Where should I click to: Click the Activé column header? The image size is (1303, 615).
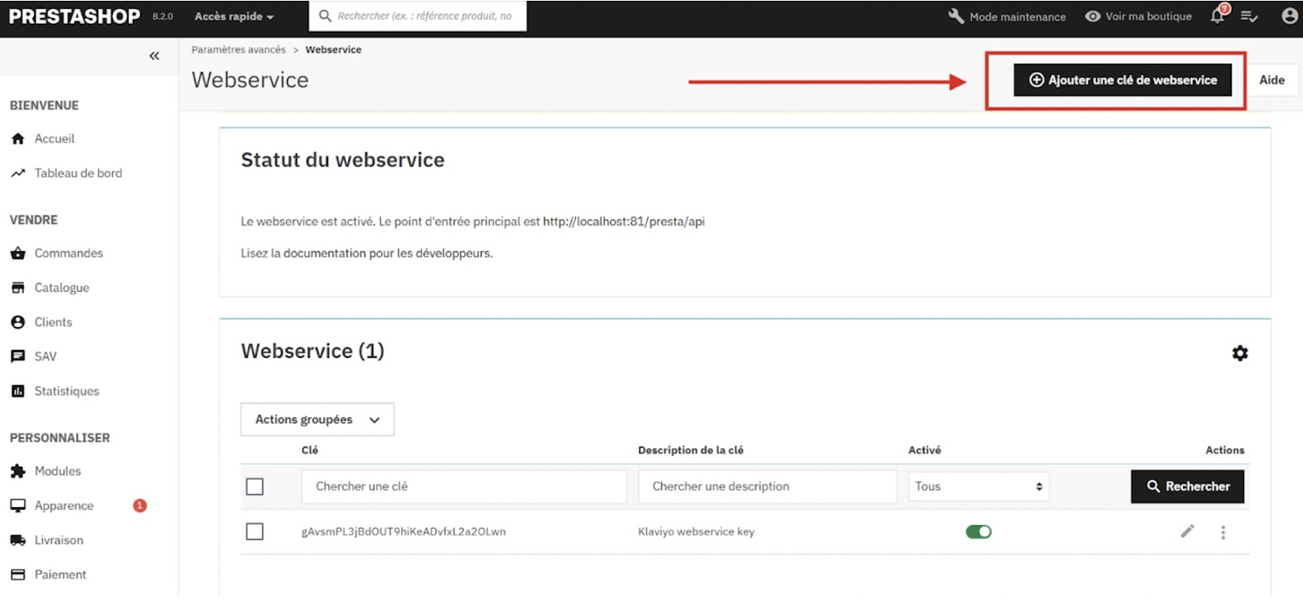924,450
